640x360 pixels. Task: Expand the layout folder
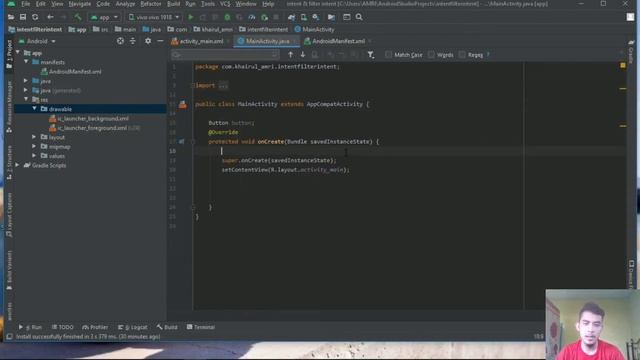[34, 137]
